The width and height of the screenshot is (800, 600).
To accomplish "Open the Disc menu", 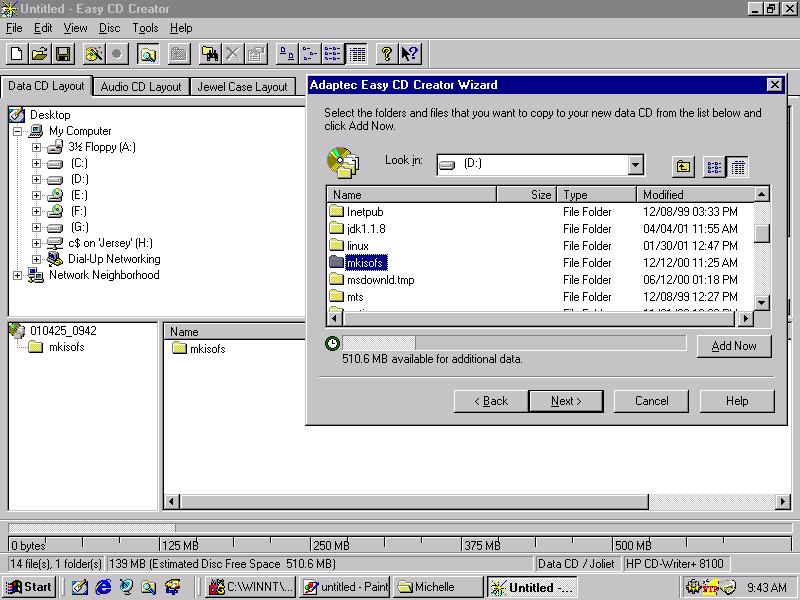I will point(109,28).
